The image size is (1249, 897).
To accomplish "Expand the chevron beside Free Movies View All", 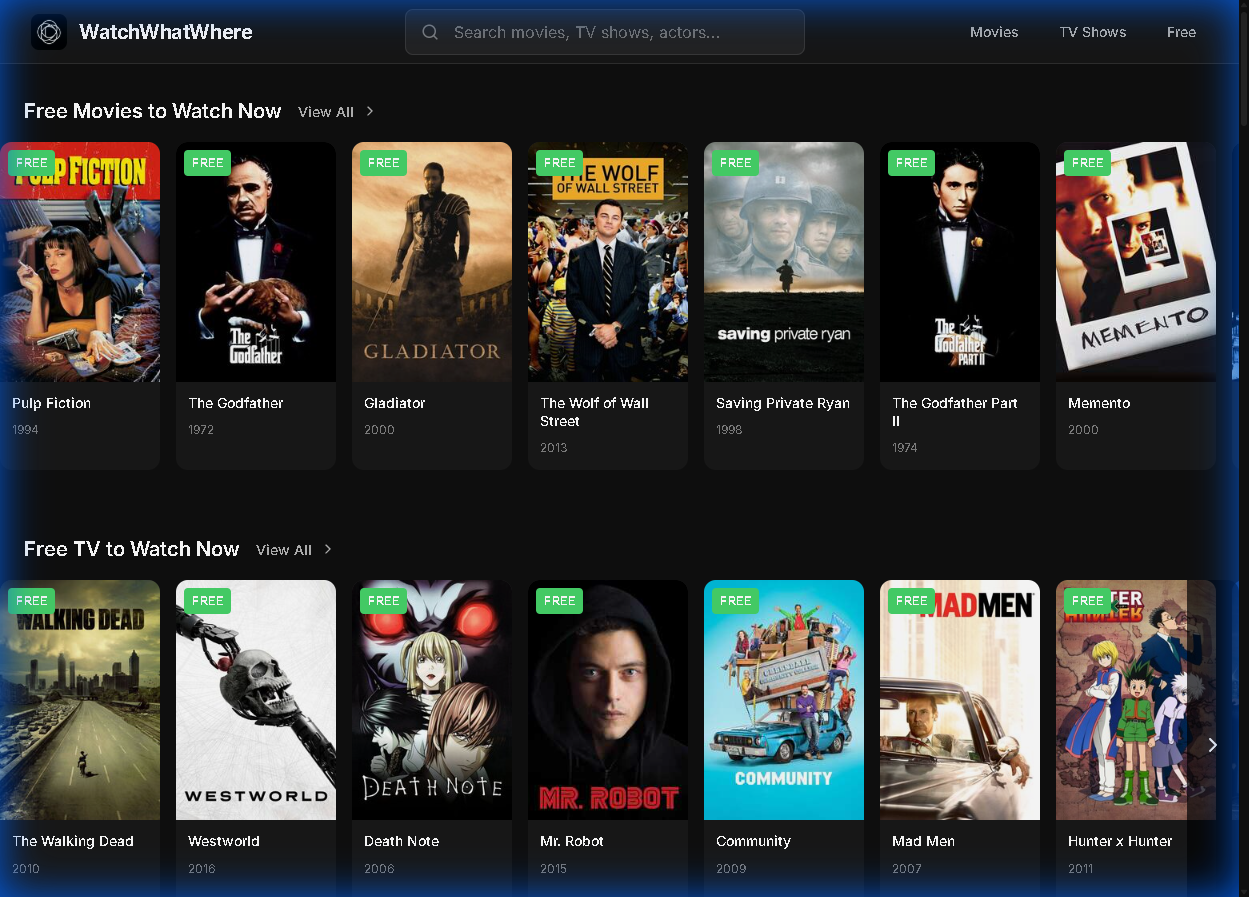I will 369,112.
